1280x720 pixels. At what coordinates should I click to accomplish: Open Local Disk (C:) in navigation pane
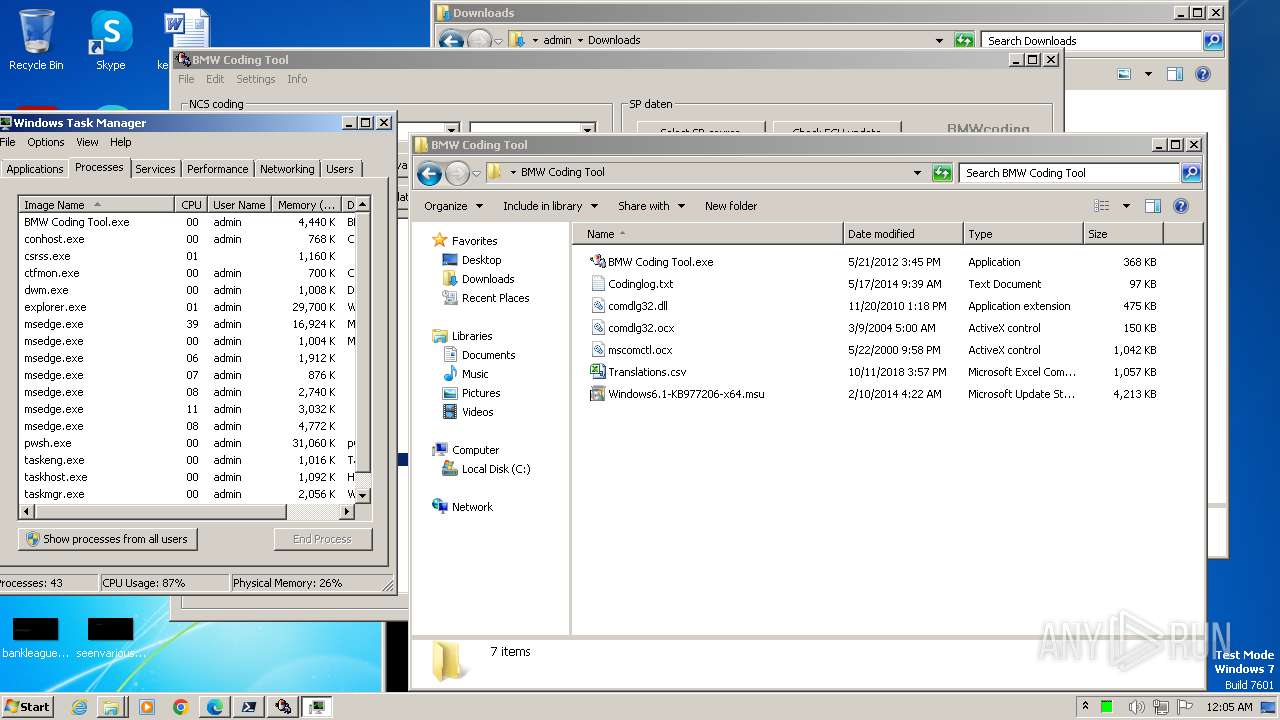tap(496, 469)
